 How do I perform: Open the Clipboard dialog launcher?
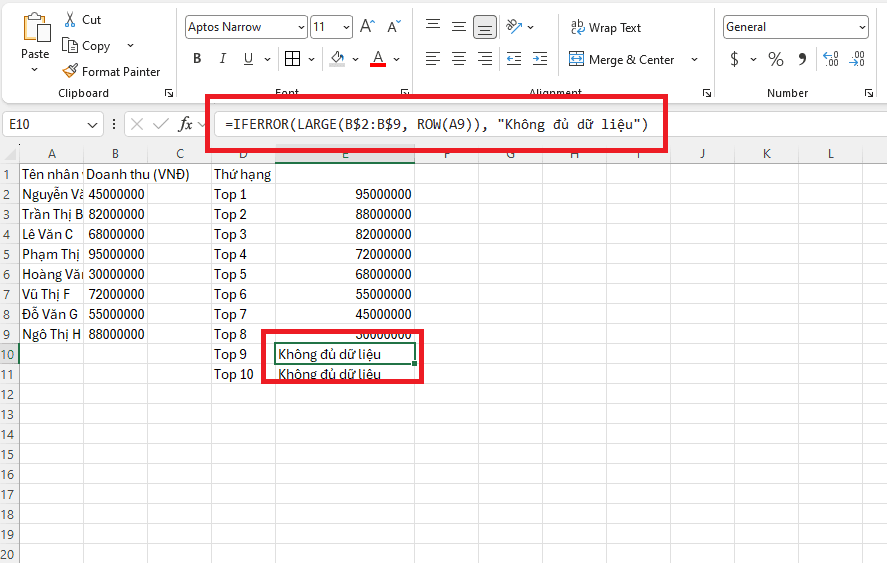pyautogui.click(x=169, y=93)
